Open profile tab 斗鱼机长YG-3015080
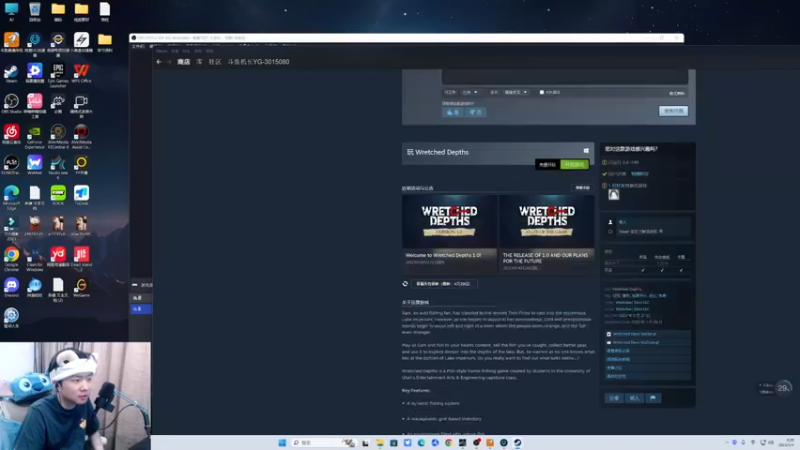Image resolution: width=800 pixels, height=450 pixels. point(258,62)
